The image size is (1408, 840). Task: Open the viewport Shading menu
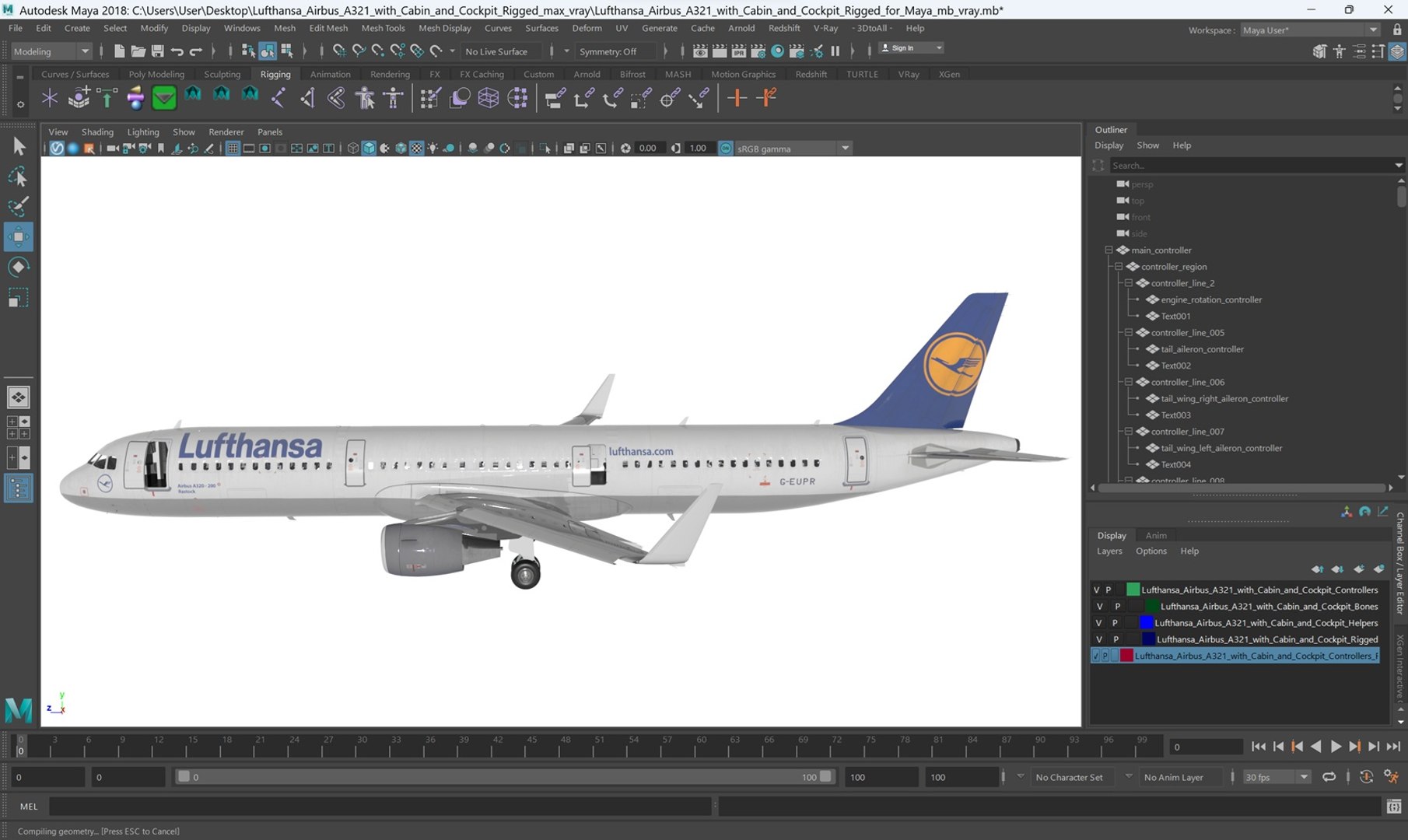tap(97, 131)
